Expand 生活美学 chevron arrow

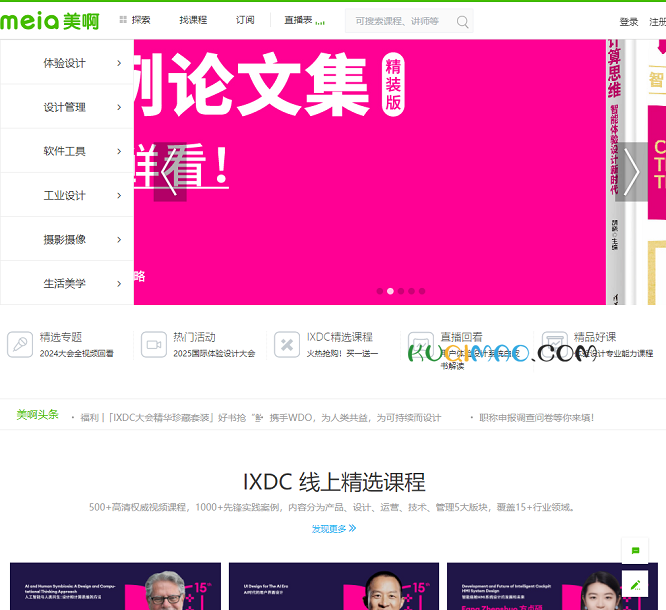pyautogui.click(x=119, y=283)
